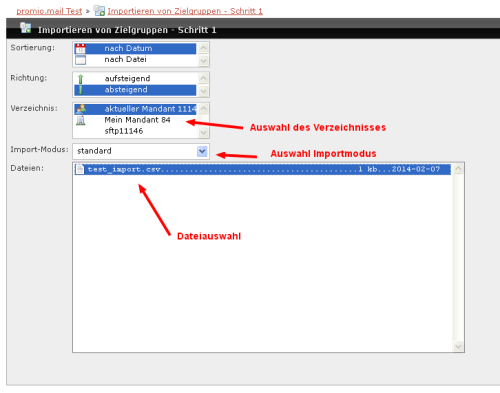The height and width of the screenshot is (393, 500).
Task: Click the Import-Modus 'standard' combo box
Action: pyautogui.click(x=141, y=151)
